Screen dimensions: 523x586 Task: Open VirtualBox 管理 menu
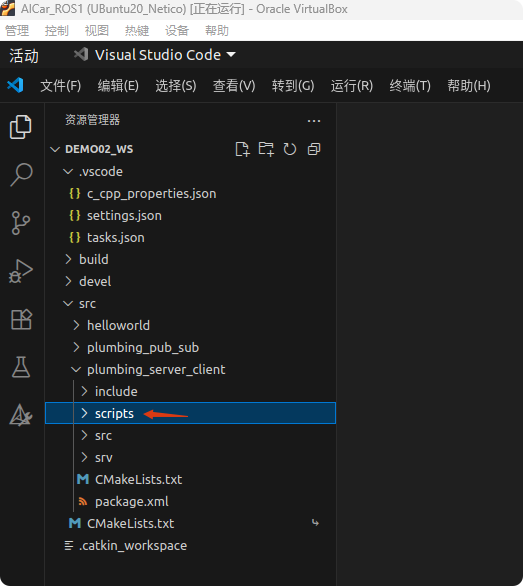(17, 31)
